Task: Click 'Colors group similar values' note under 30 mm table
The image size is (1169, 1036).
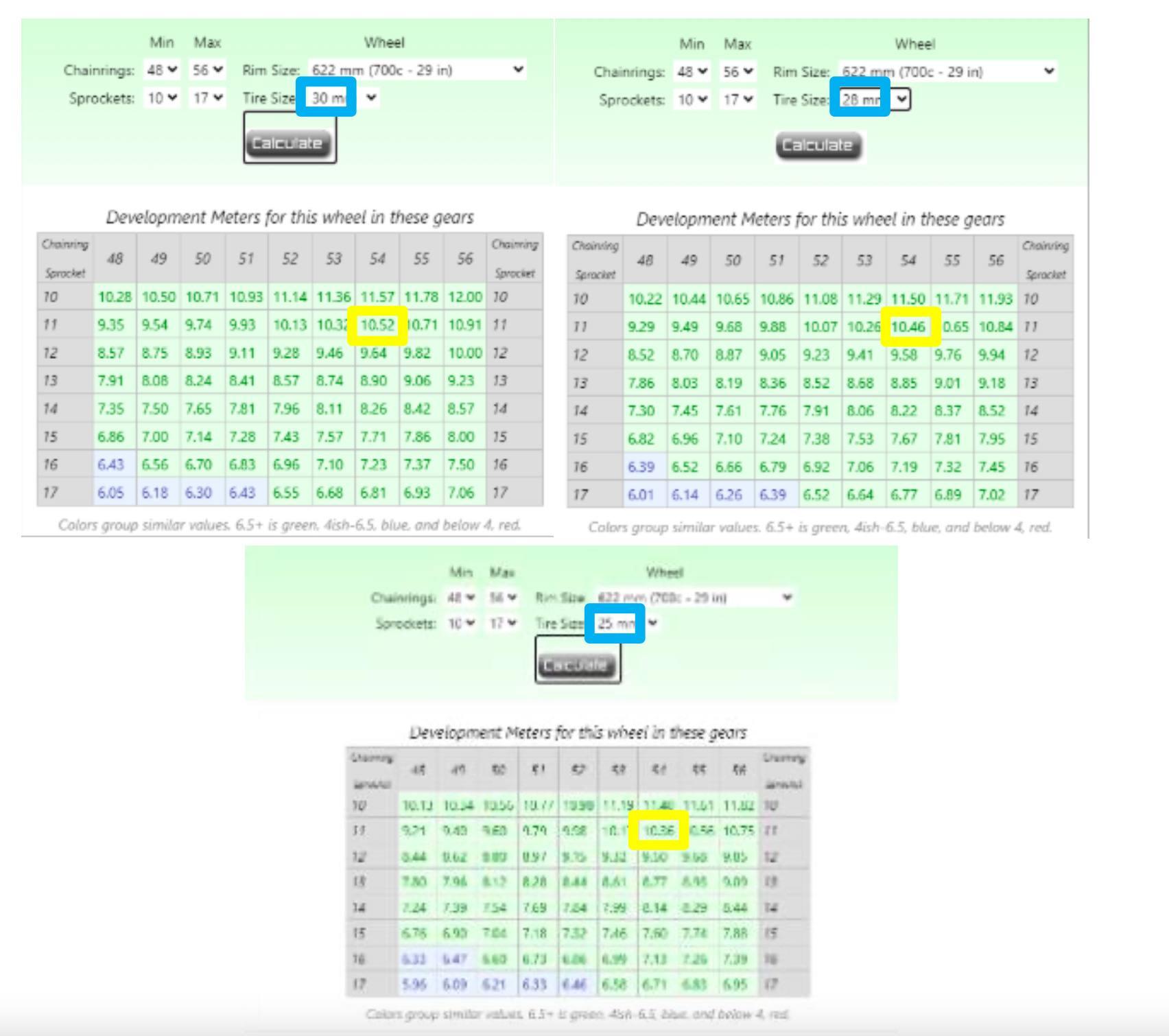Action: tap(290, 525)
